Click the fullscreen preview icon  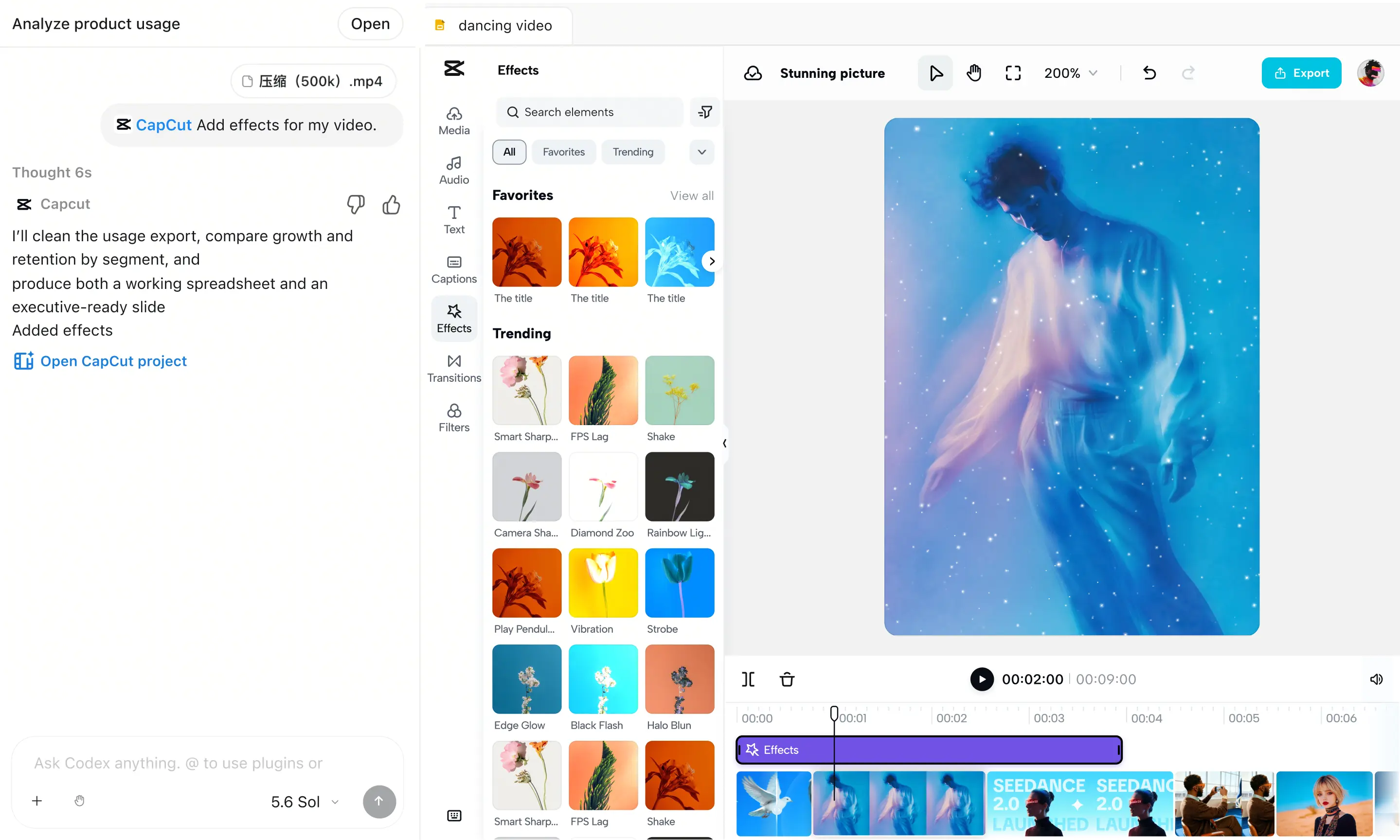pyautogui.click(x=1013, y=73)
